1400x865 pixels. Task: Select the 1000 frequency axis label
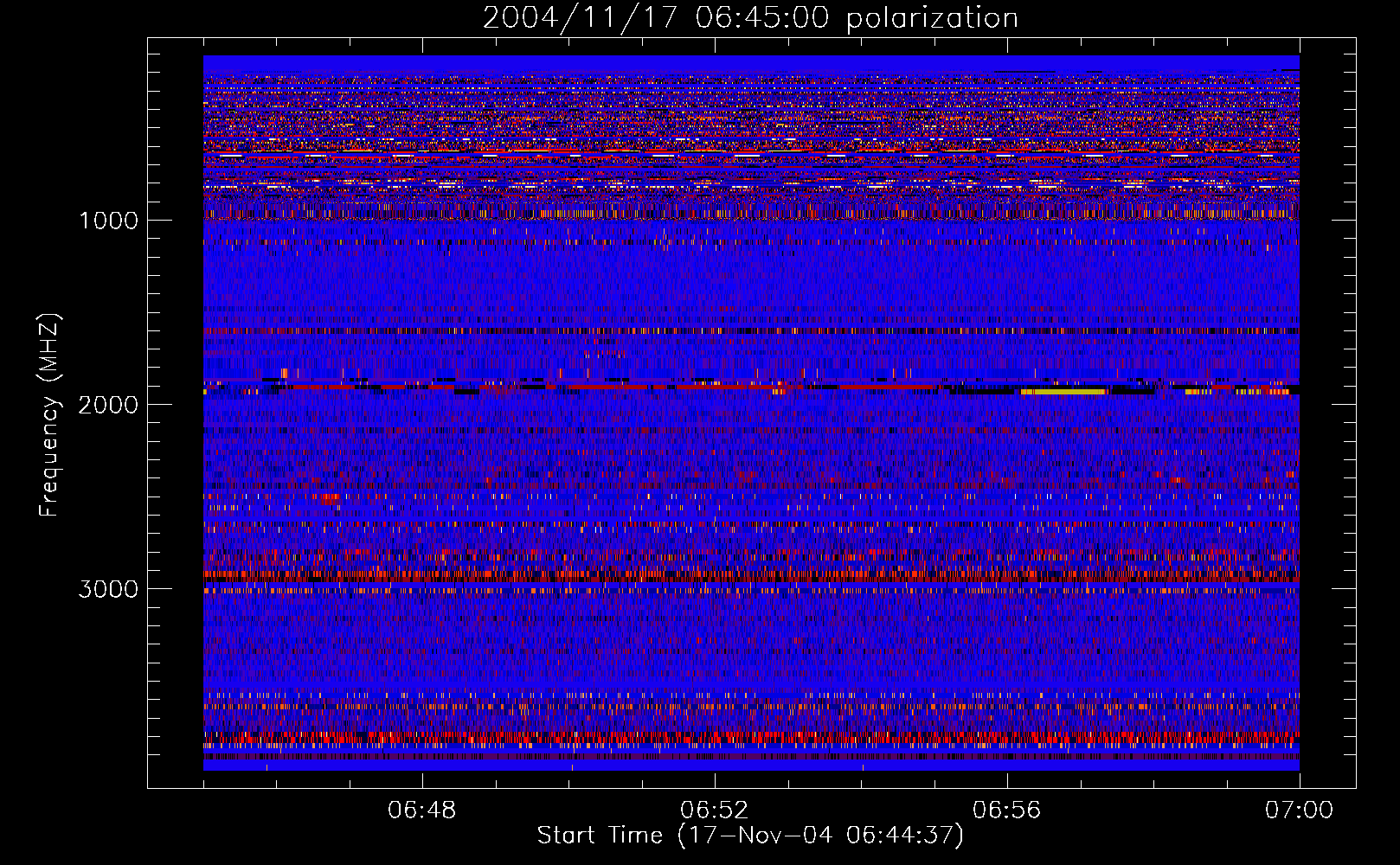click(x=108, y=221)
